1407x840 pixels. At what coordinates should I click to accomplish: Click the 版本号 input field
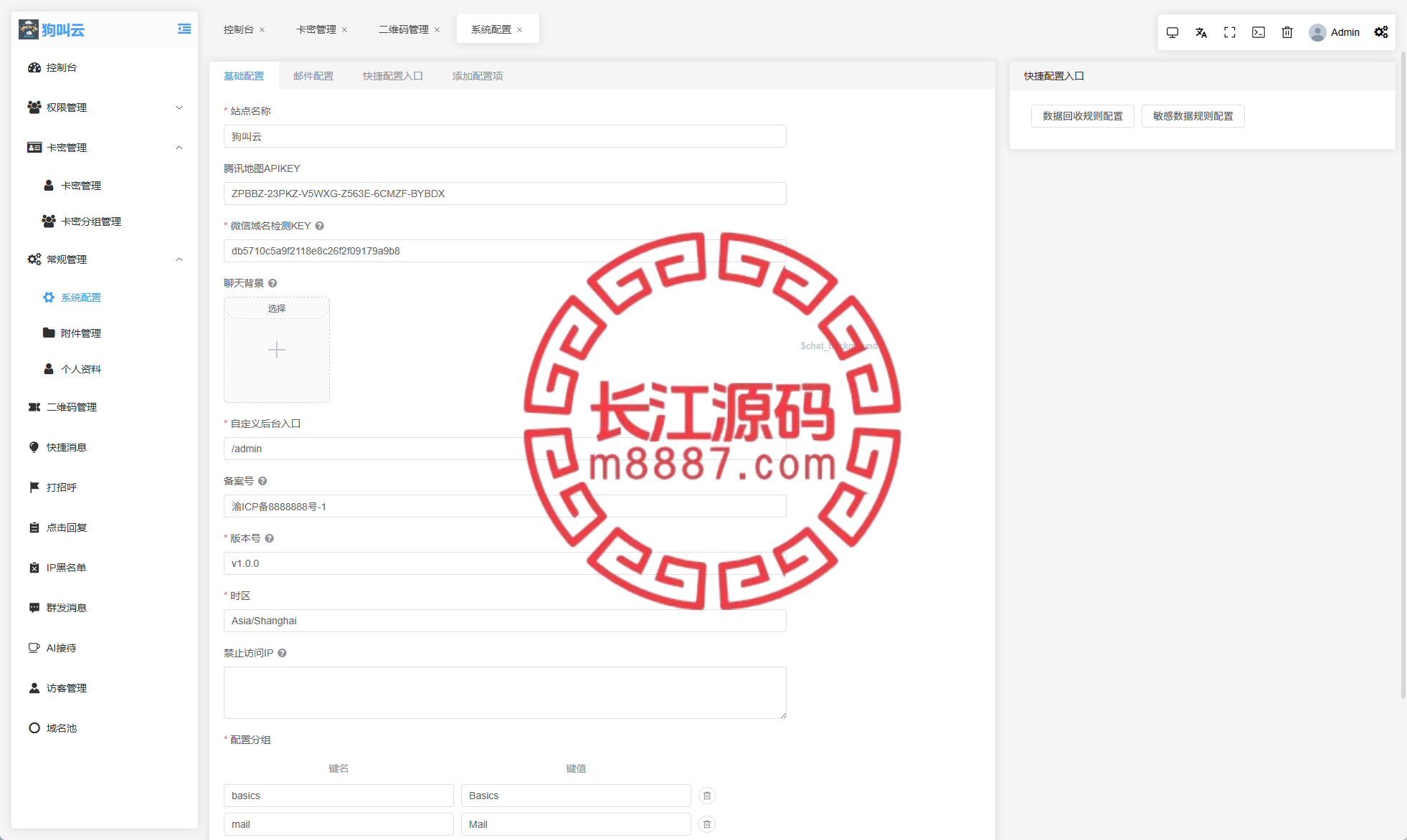(x=505, y=563)
